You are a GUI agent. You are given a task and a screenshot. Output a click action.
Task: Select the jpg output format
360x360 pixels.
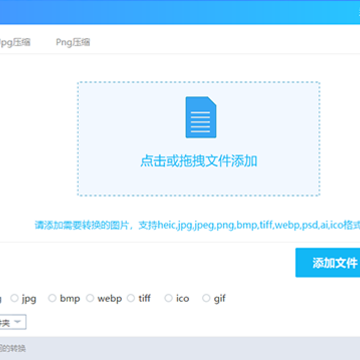tap(14, 298)
